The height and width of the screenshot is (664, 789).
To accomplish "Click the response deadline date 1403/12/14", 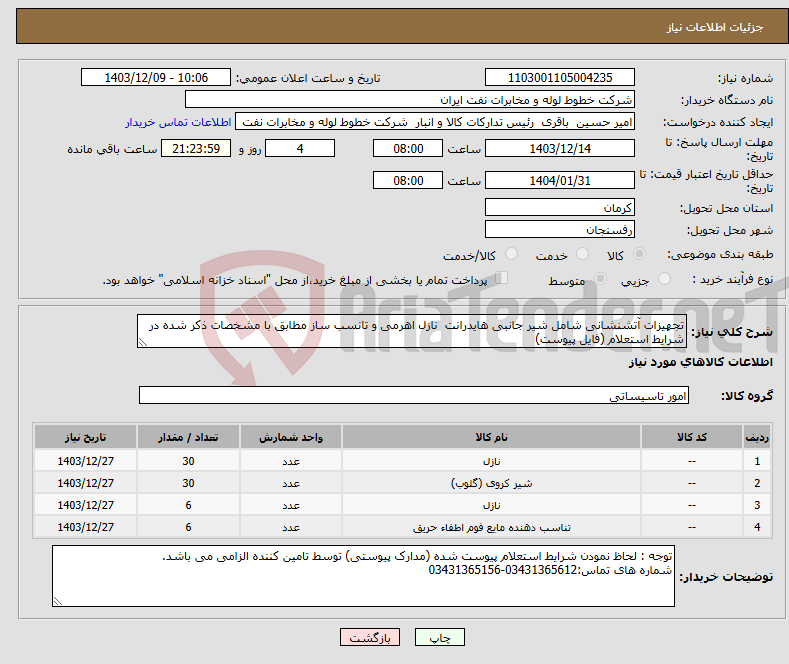I will [560, 149].
